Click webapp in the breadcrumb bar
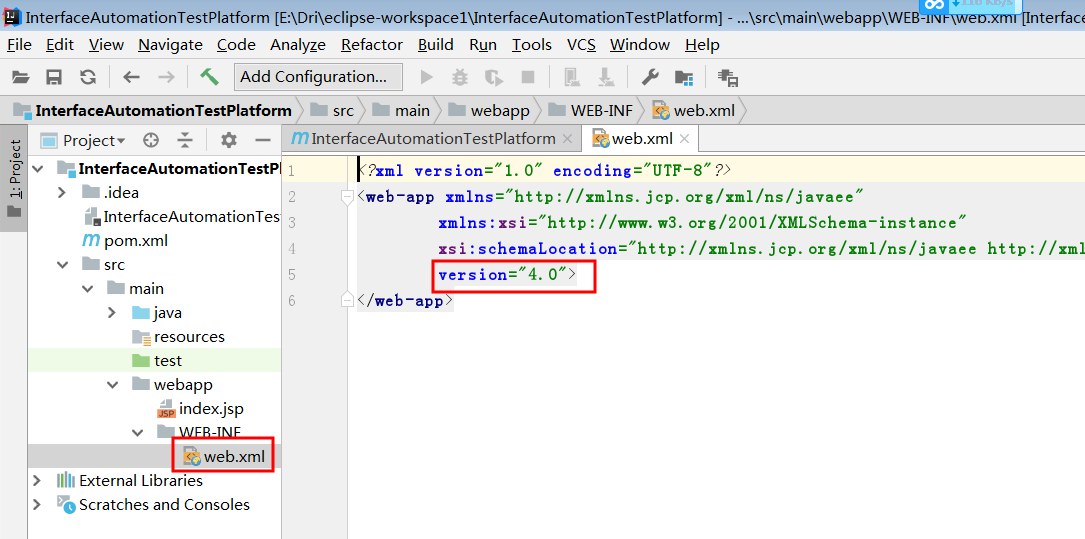The image size is (1085, 539). click(489, 110)
